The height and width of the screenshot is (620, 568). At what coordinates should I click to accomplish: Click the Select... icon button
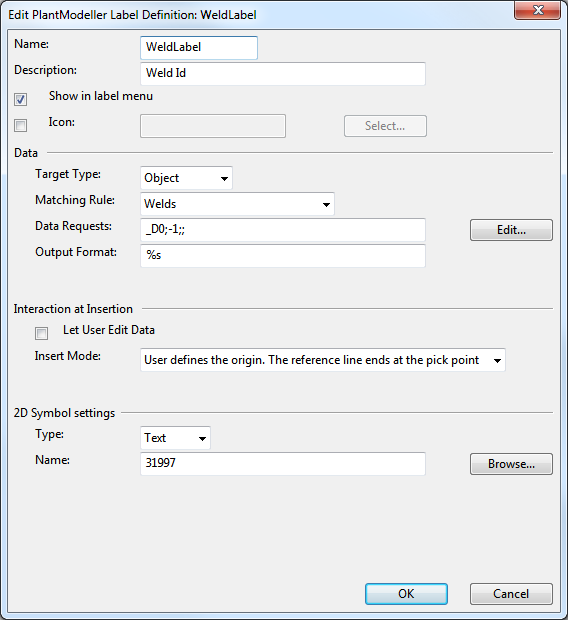tap(385, 126)
